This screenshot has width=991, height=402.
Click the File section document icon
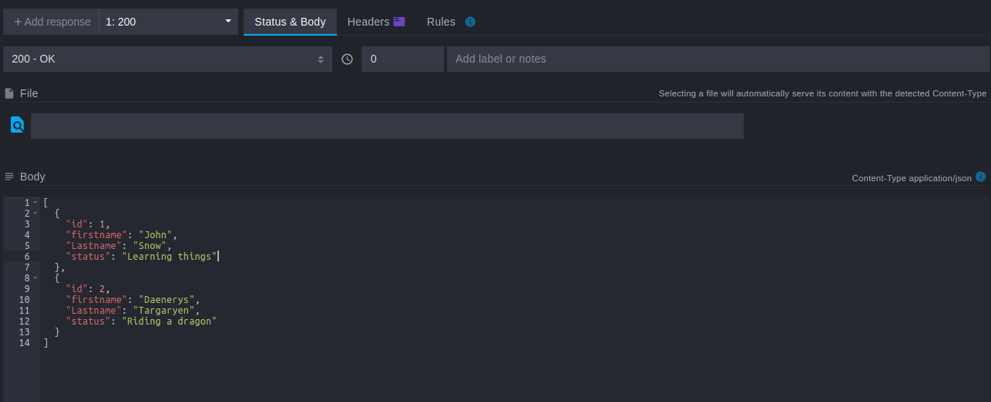pos(9,94)
